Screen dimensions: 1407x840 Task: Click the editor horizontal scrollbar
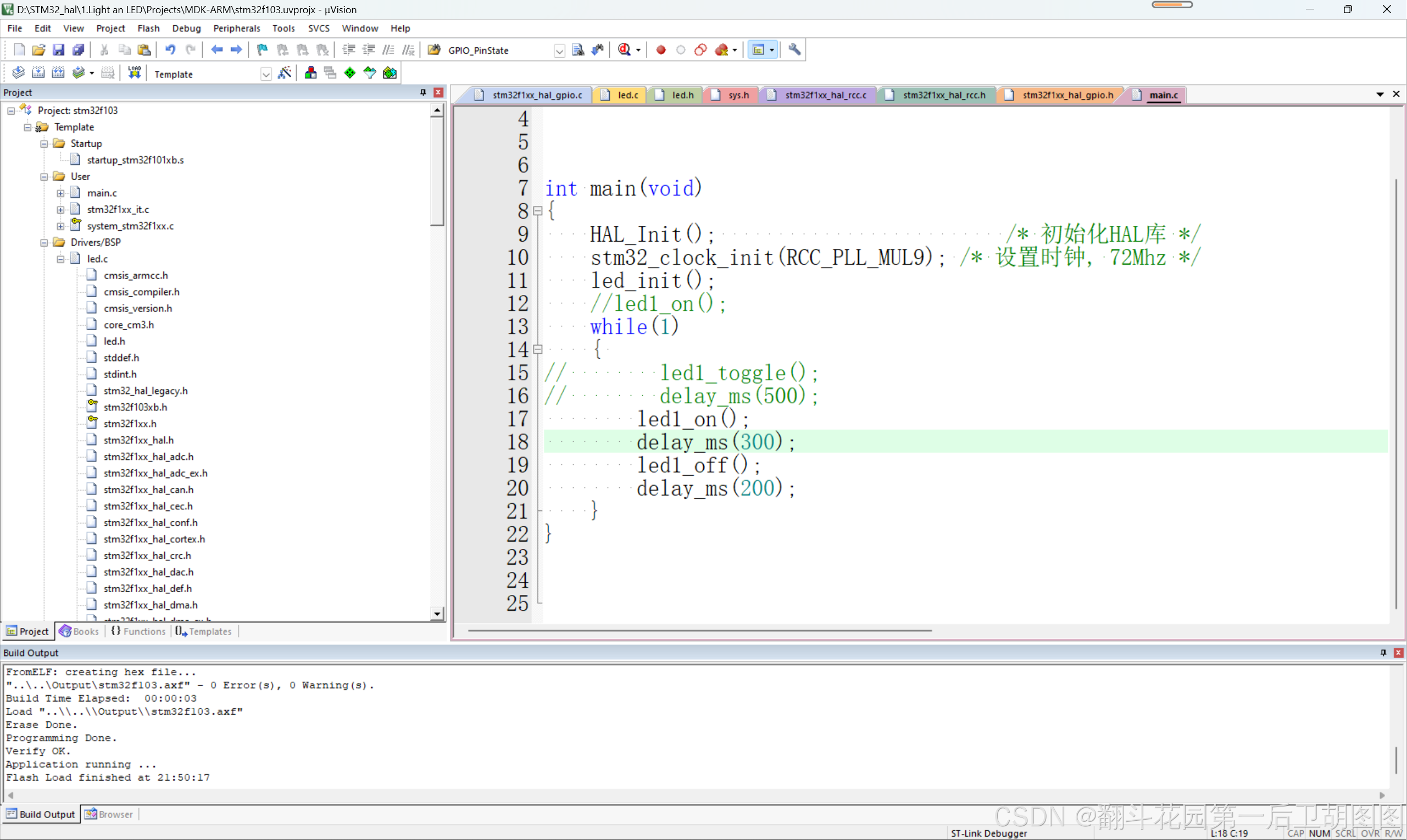tap(700, 631)
